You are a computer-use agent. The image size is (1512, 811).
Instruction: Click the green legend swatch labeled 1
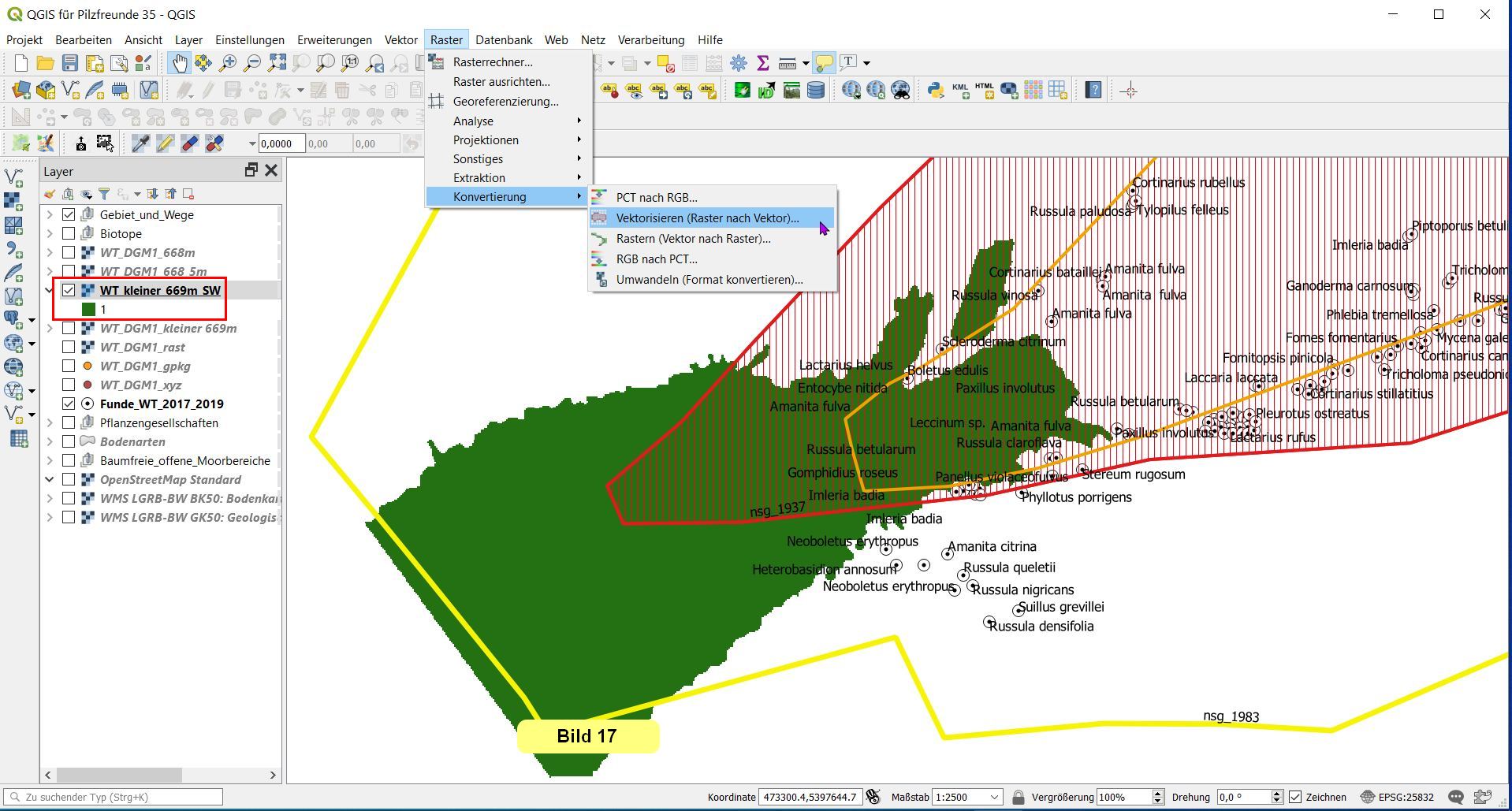pos(88,310)
